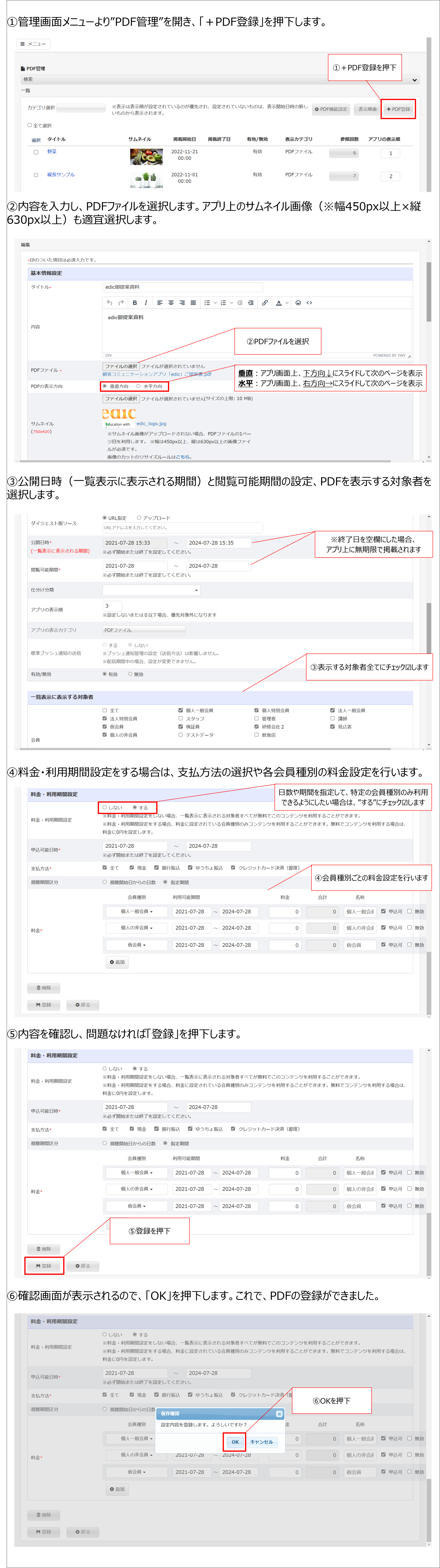
Task: Insert a numbered list in the editor
Action: click(223, 302)
